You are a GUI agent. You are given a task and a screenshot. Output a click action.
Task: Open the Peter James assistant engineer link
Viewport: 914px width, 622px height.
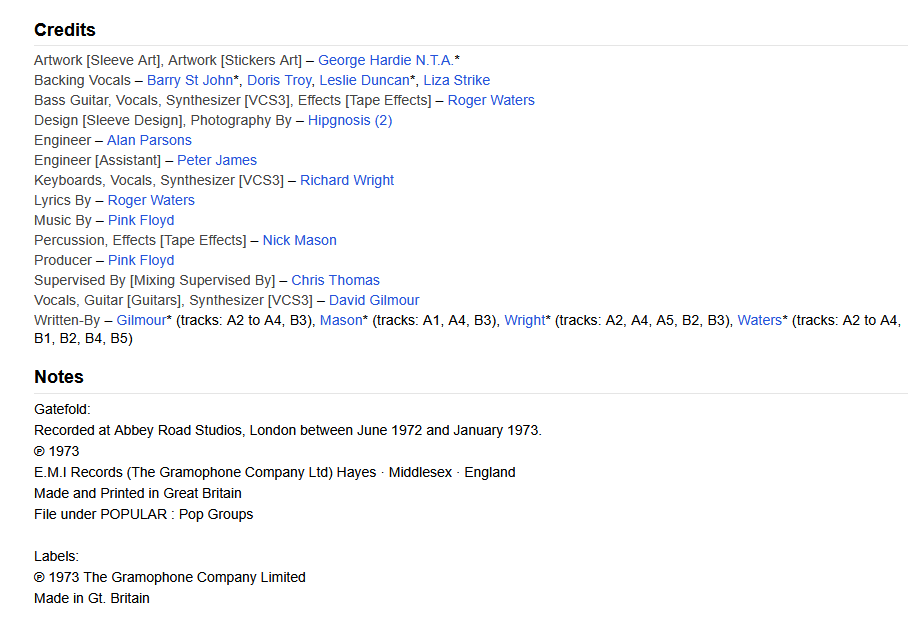(x=217, y=160)
